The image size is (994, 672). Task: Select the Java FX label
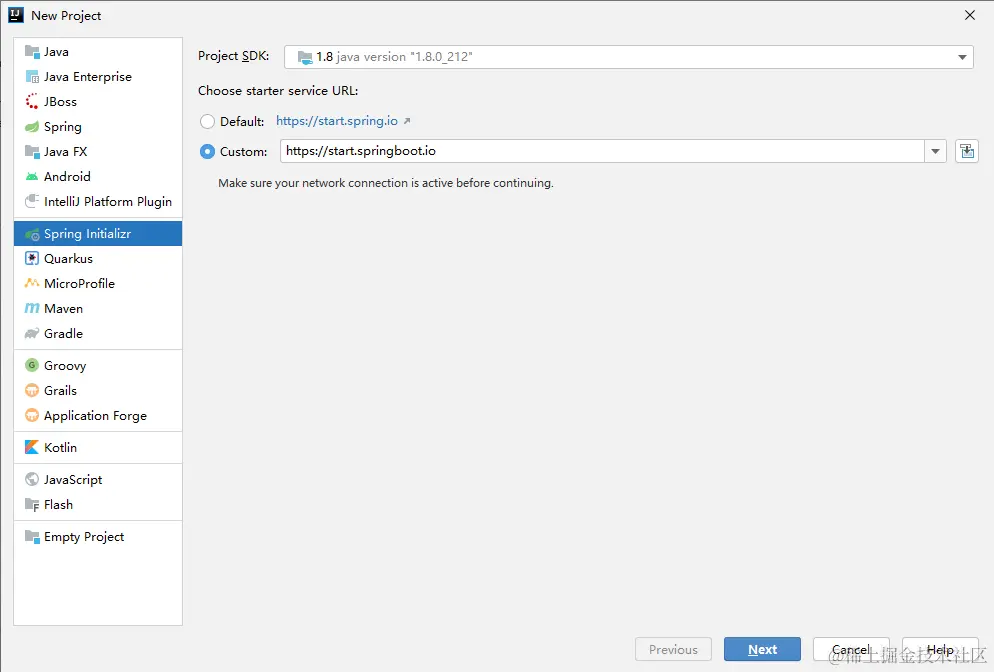(x=65, y=152)
